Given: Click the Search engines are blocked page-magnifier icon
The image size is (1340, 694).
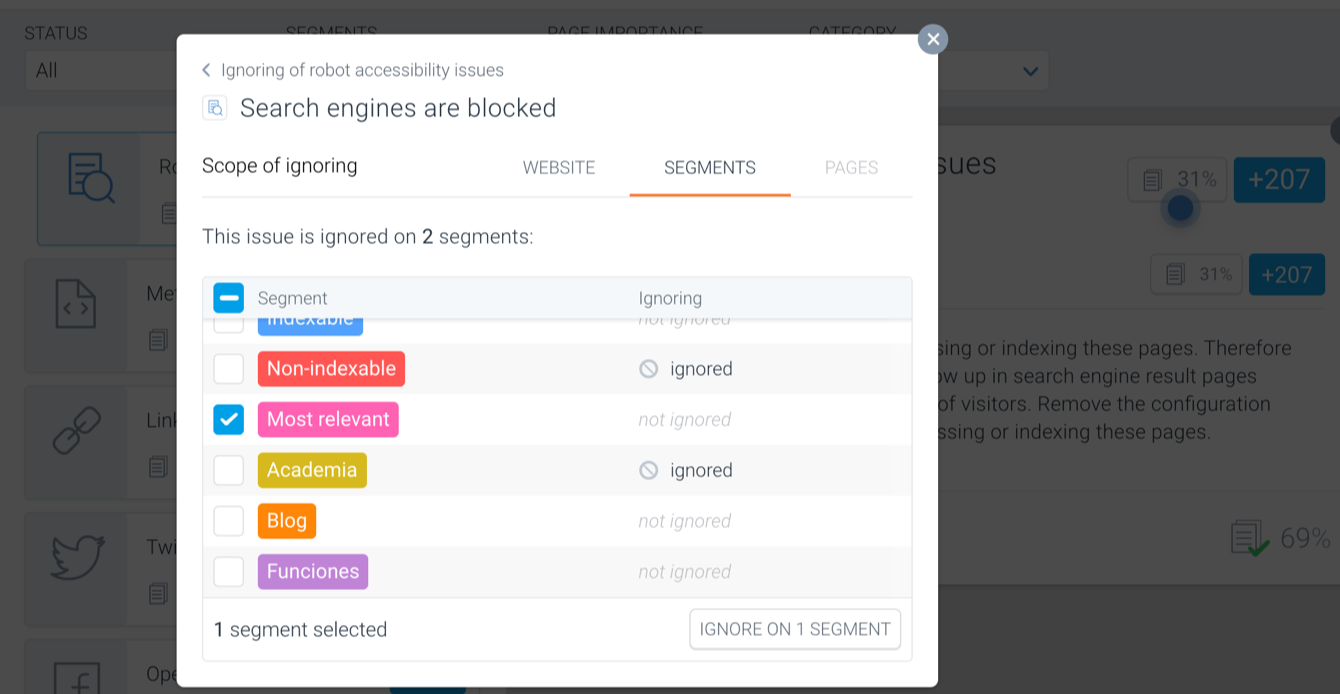Looking at the screenshot, I should 215,108.
